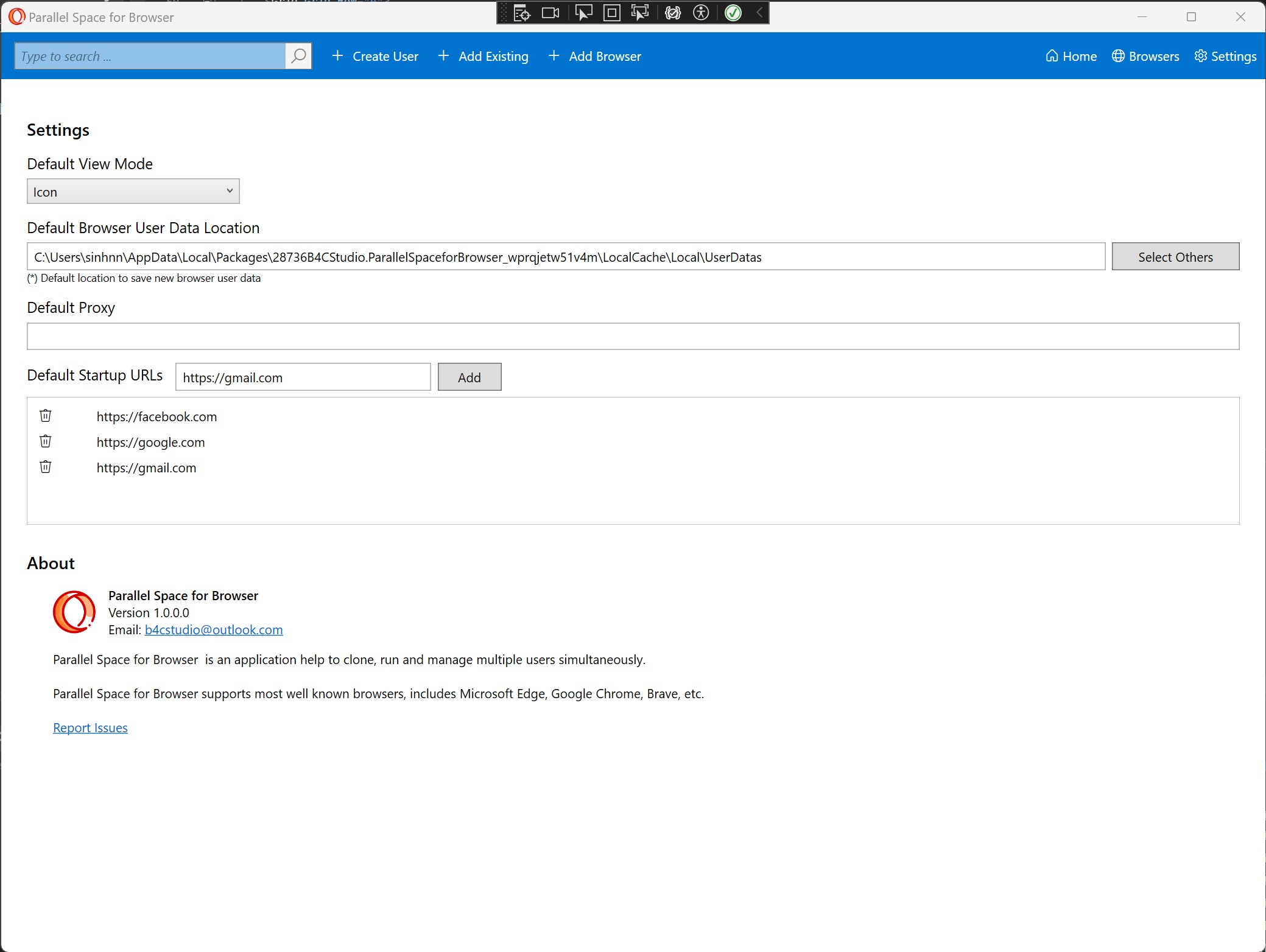Click the Go to Live Visual Tree icon
1266x952 pixels.
click(522, 13)
